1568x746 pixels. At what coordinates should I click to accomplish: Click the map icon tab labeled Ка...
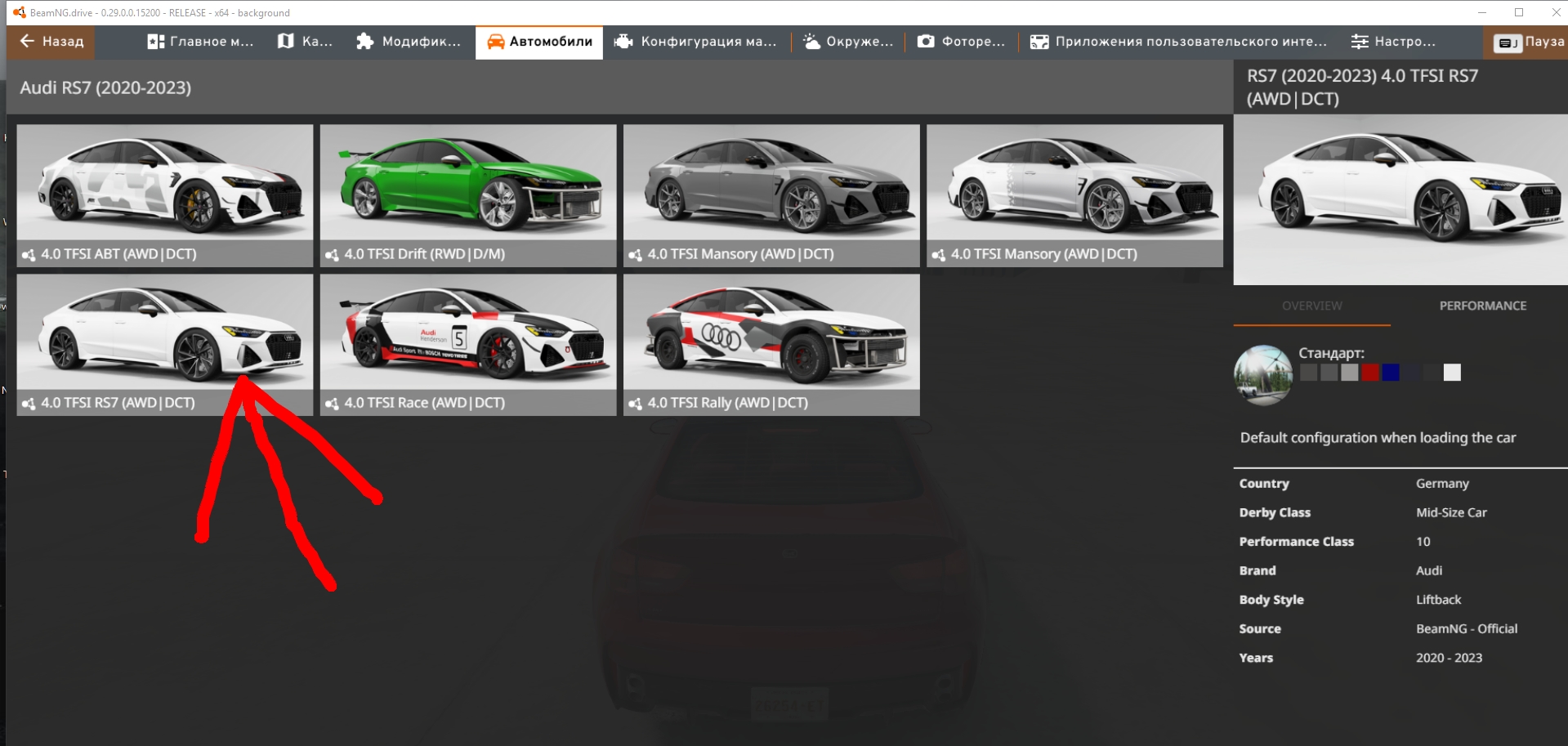pos(305,42)
